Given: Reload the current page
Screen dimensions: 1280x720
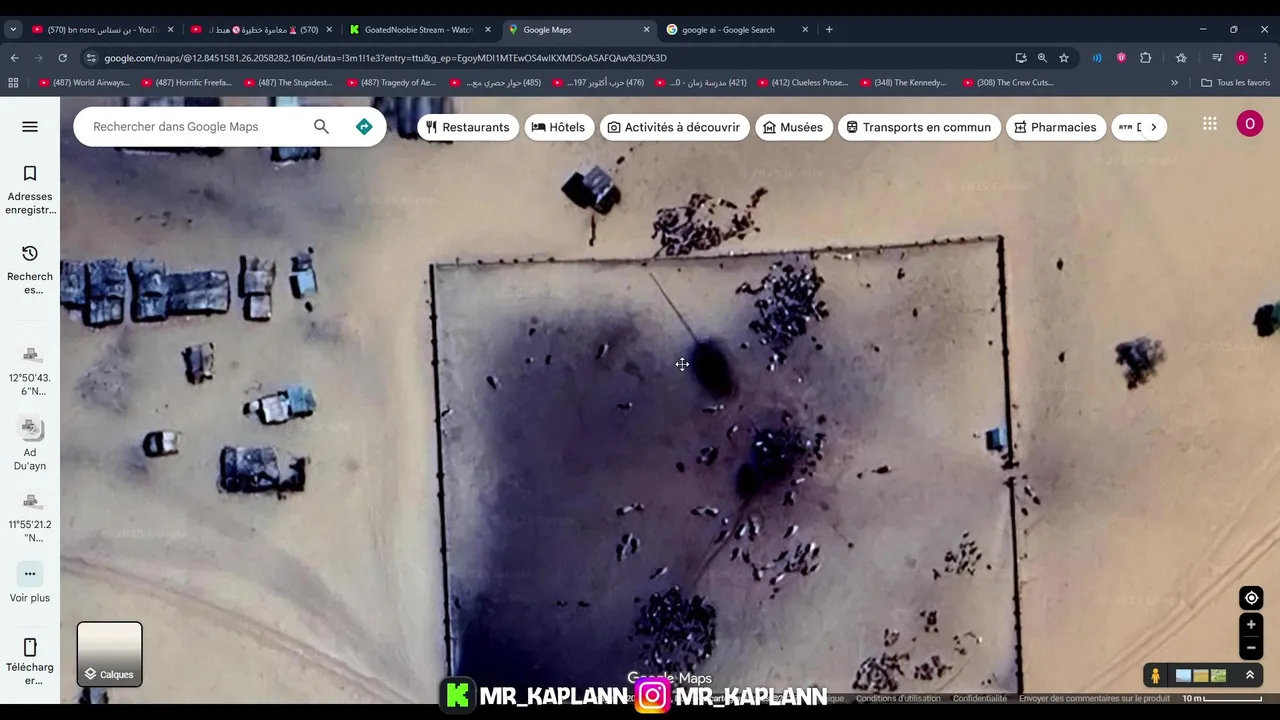Looking at the screenshot, I should (63, 58).
